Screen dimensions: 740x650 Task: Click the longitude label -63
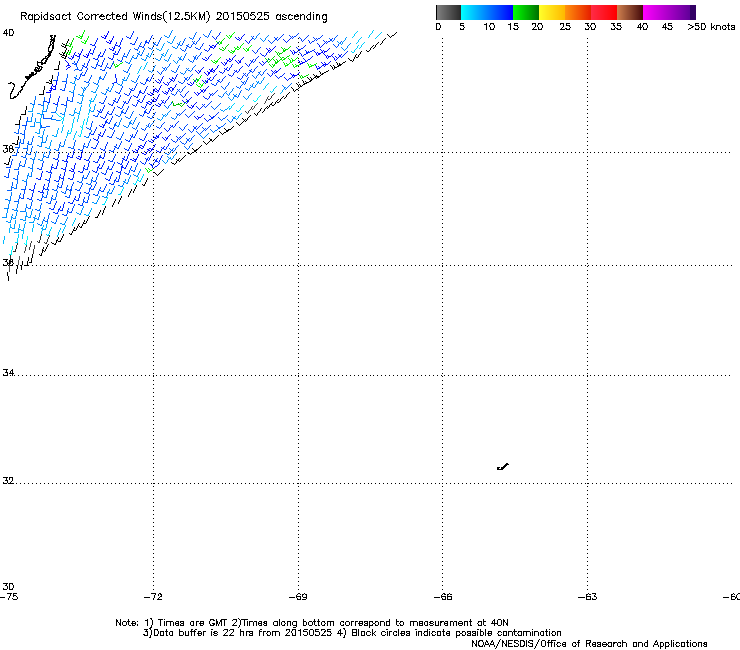(588, 597)
